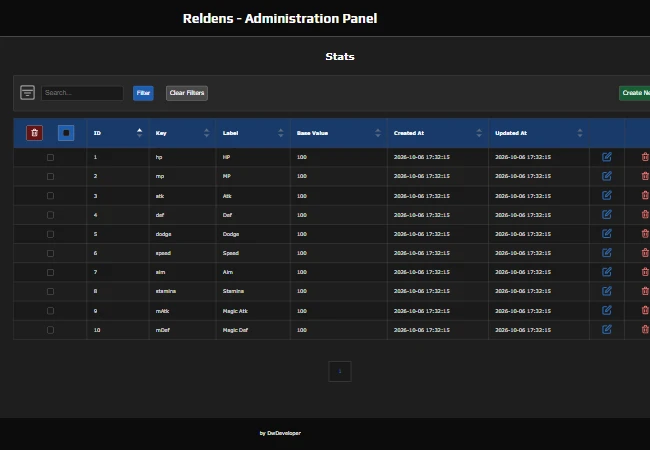Delete the hp stat row
Viewport: 650px width, 450px height.
pyautogui.click(x=645, y=157)
